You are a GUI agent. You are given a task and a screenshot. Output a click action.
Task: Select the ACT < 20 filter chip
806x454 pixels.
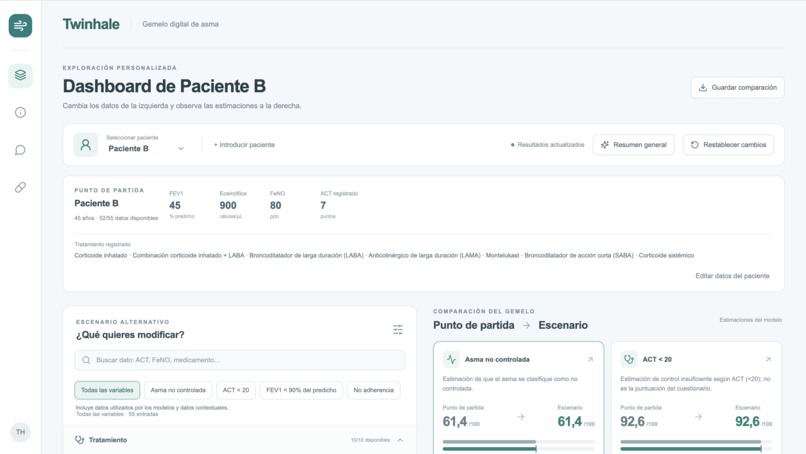click(235, 390)
